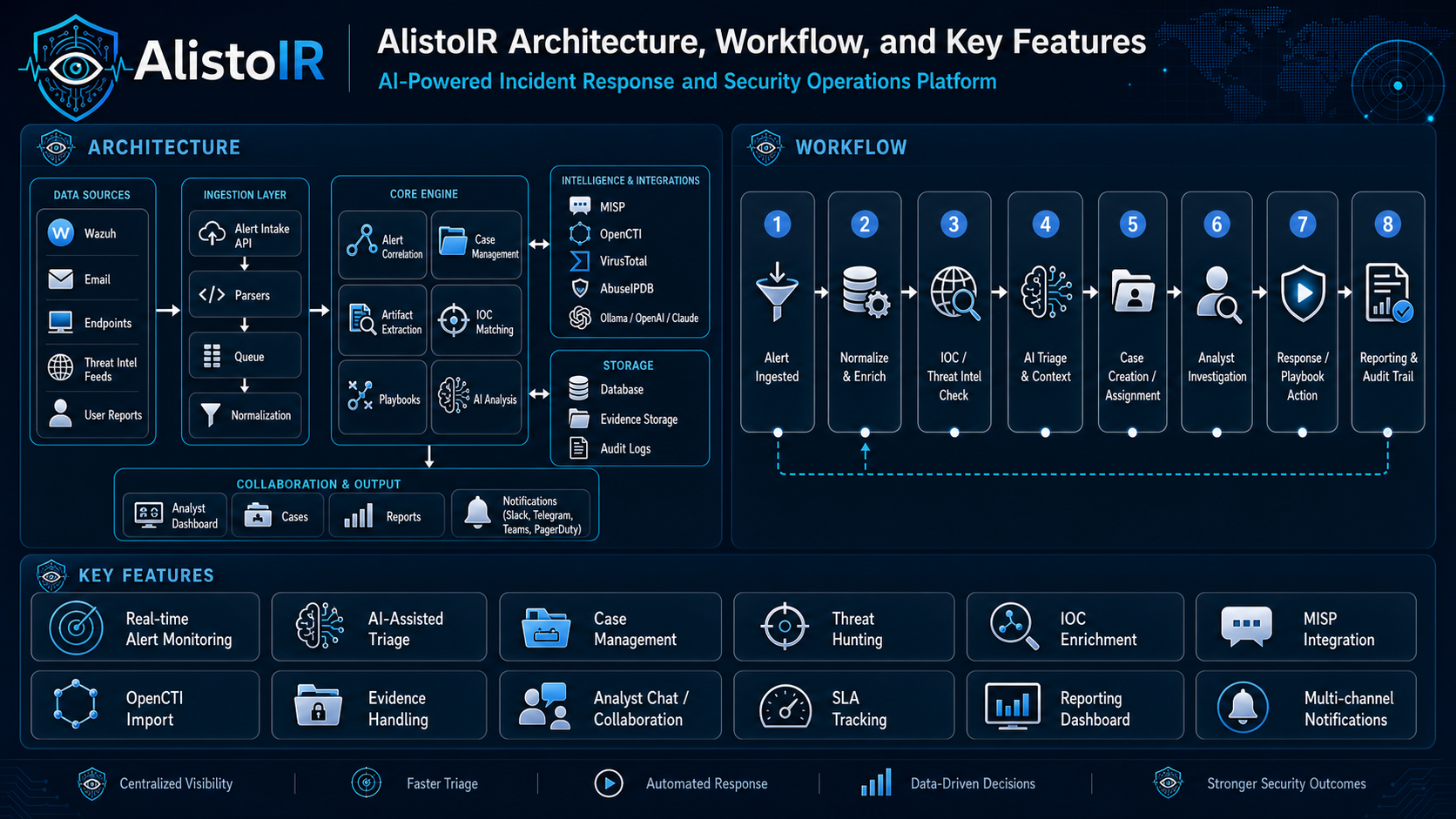Select the Multi-channel Notifications feature card
The width and height of the screenshot is (1456, 819).
tap(1306, 705)
